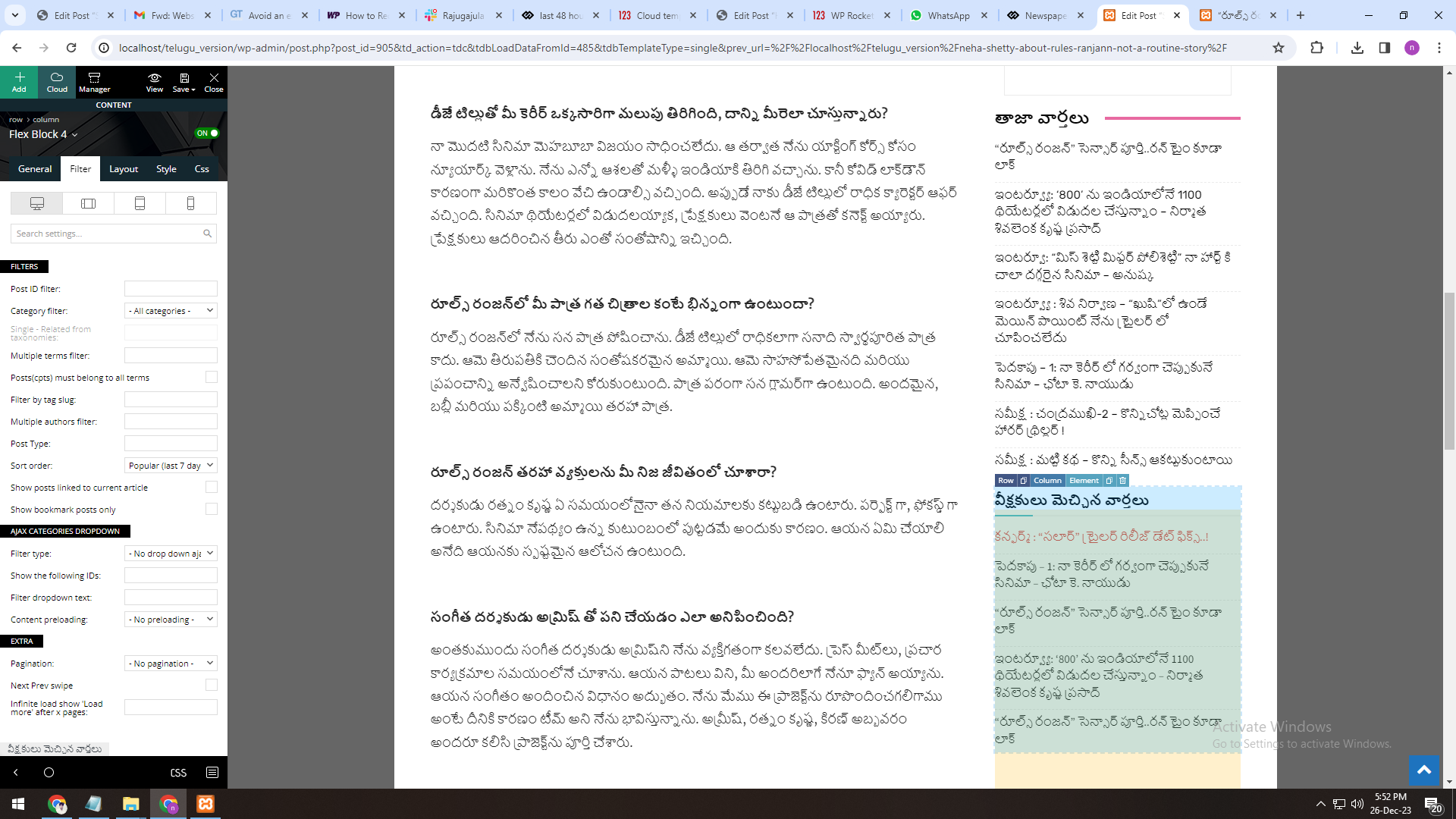Enable the 'Next Prev swipe' checkbox
Screen dimensions: 1456x819
212,685
